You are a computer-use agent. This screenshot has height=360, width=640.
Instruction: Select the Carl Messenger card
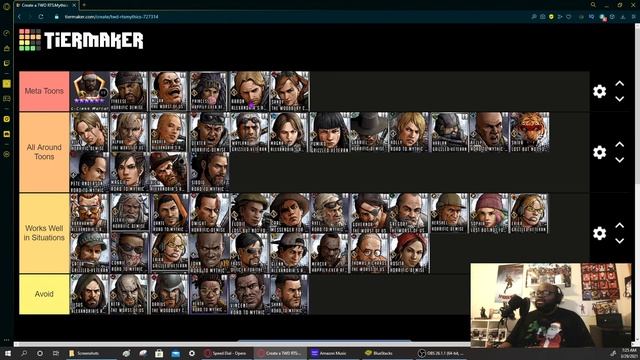click(x=289, y=213)
